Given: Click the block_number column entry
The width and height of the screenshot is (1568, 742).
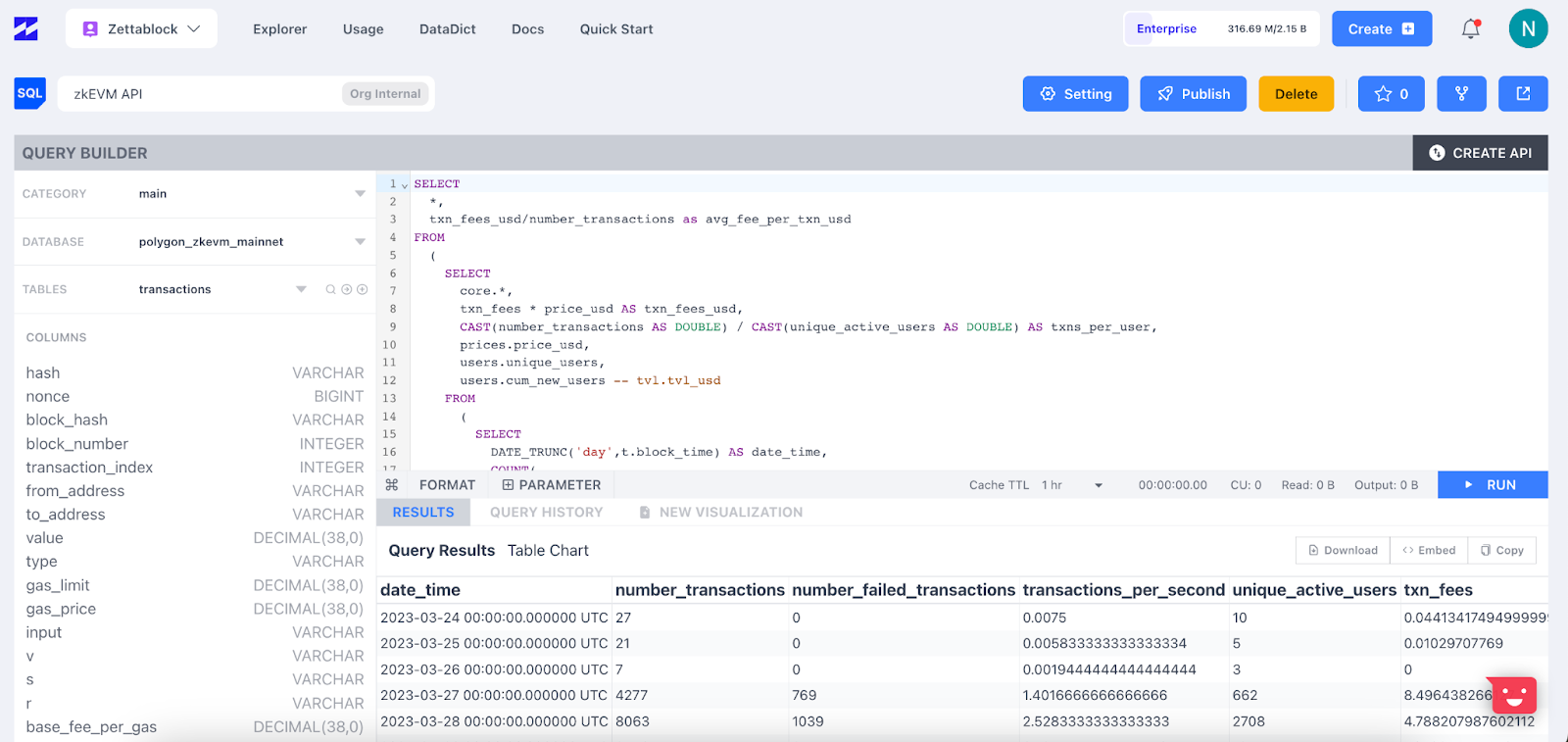Looking at the screenshot, I should (x=194, y=444).
